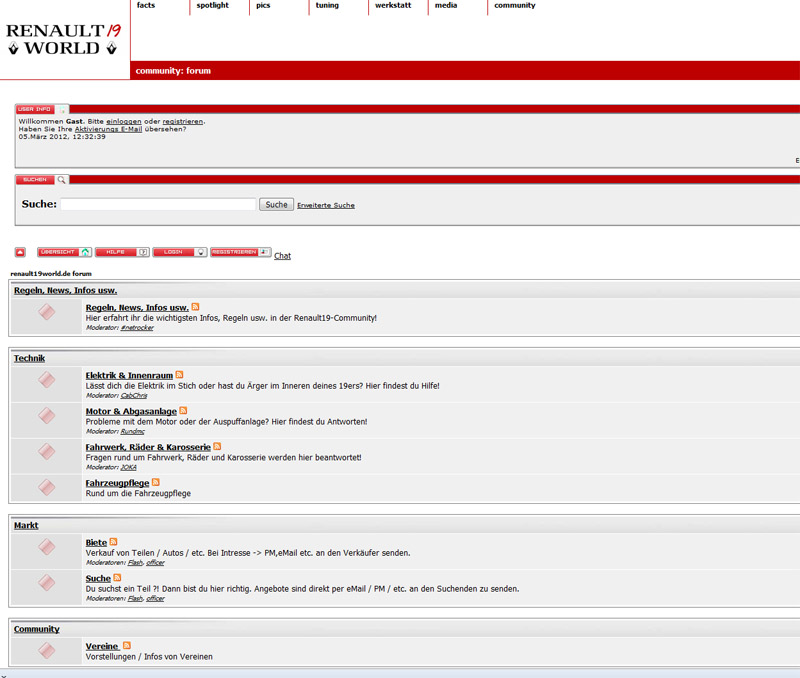The width and height of the screenshot is (800, 678).
Task: Click the Registrieren toolbar button
Action: point(240,252)
